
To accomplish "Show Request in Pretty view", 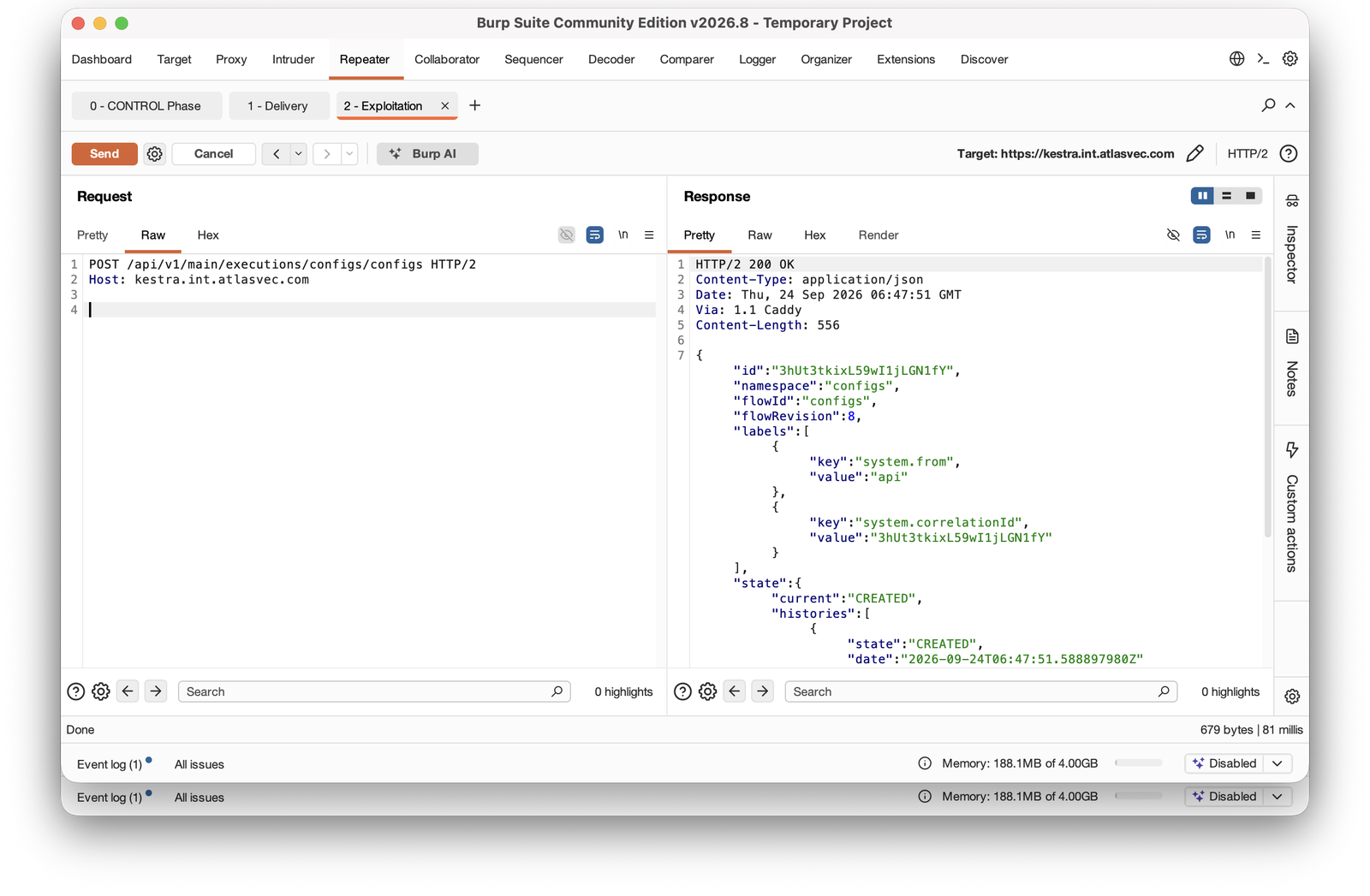I will coord(92,235).
